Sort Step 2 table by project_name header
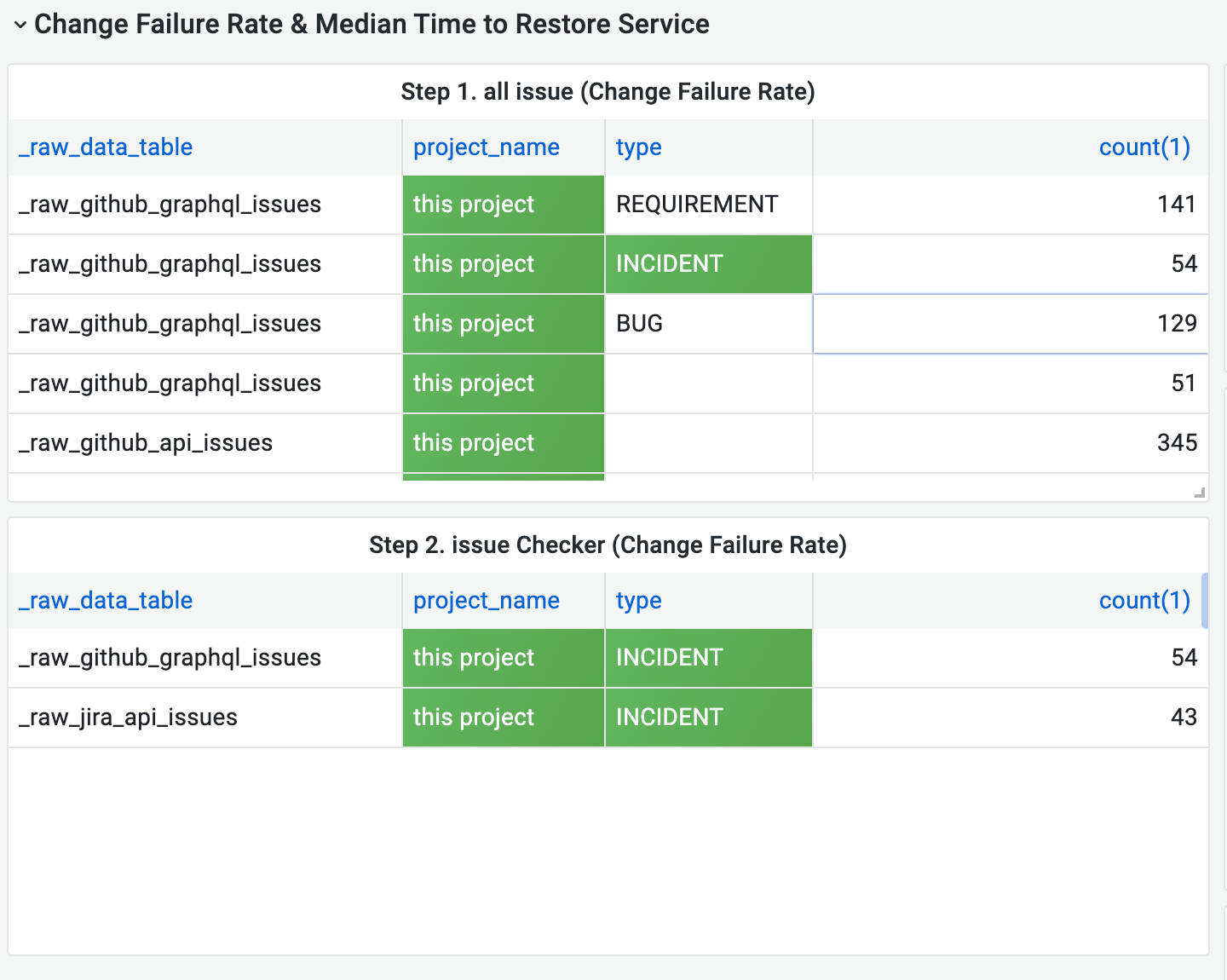This screenshot has height=980, width=1227. [486, 601]
